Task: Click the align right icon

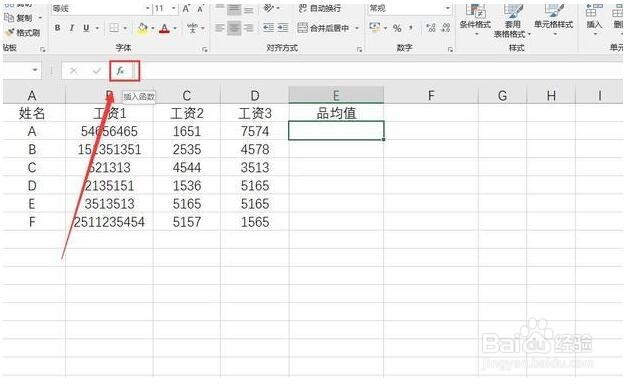Action: 249,28
